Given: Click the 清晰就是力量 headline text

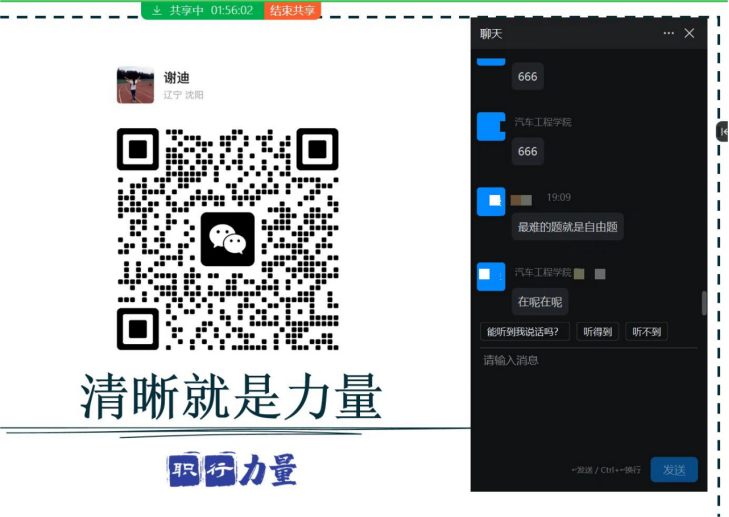Looking at the screenshot, I should coord(231,396).
